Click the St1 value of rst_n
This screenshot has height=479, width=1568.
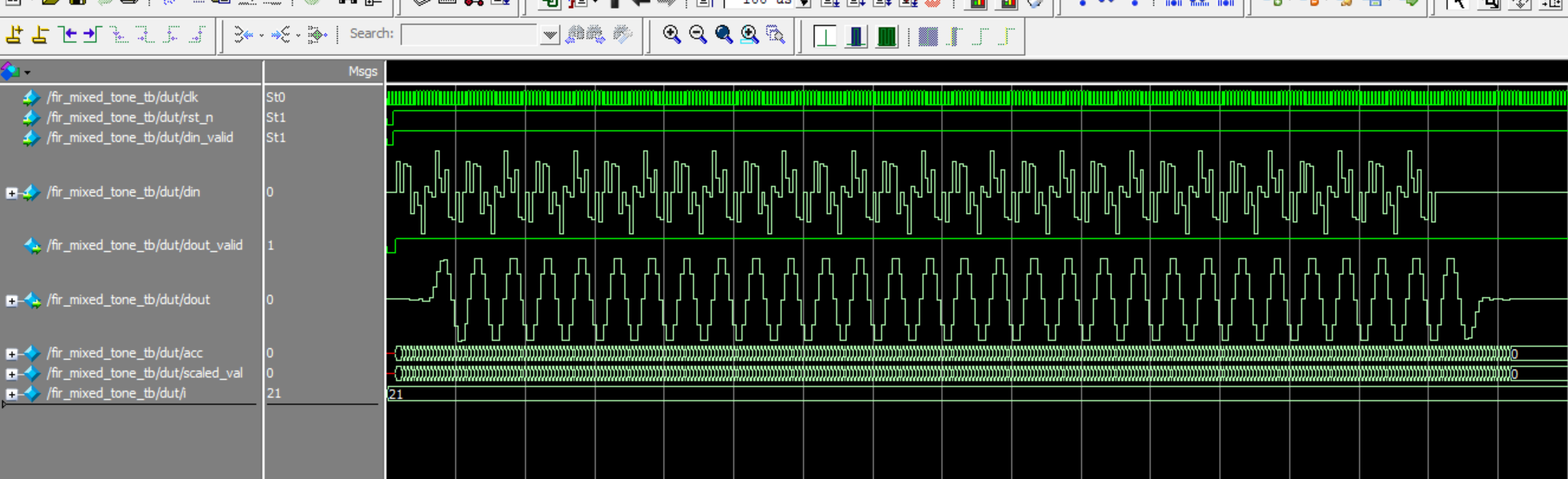[275, 117]
